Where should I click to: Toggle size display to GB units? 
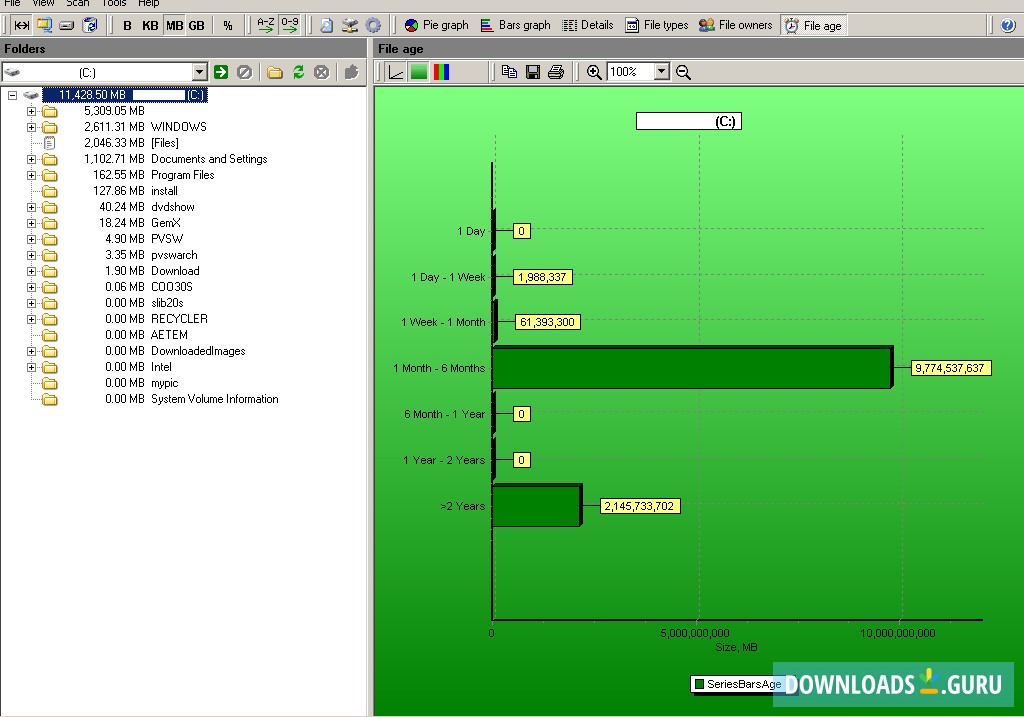tap(196, 25)
